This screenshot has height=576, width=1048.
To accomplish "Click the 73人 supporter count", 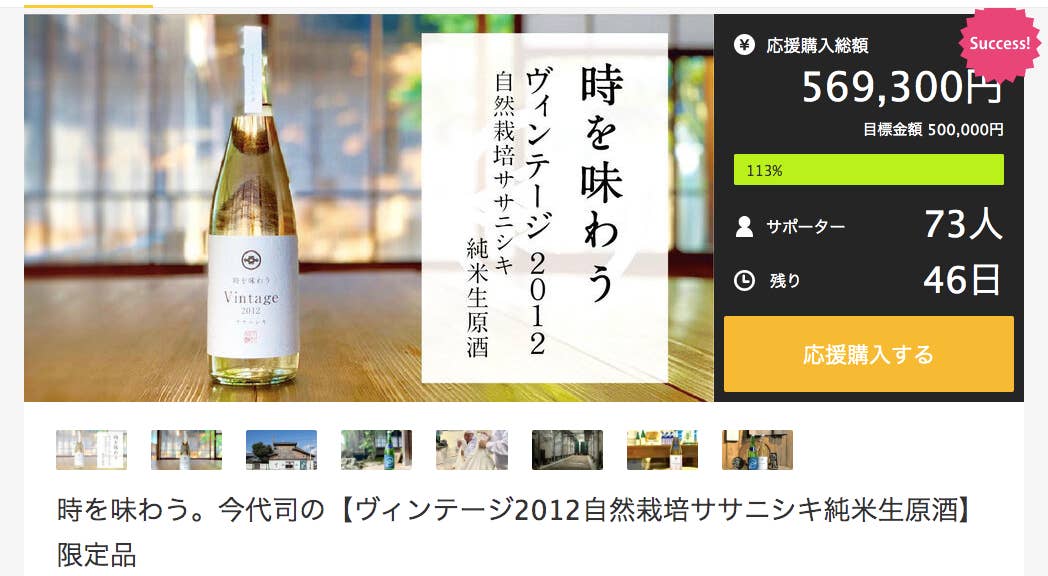I will tap(963, 224).
